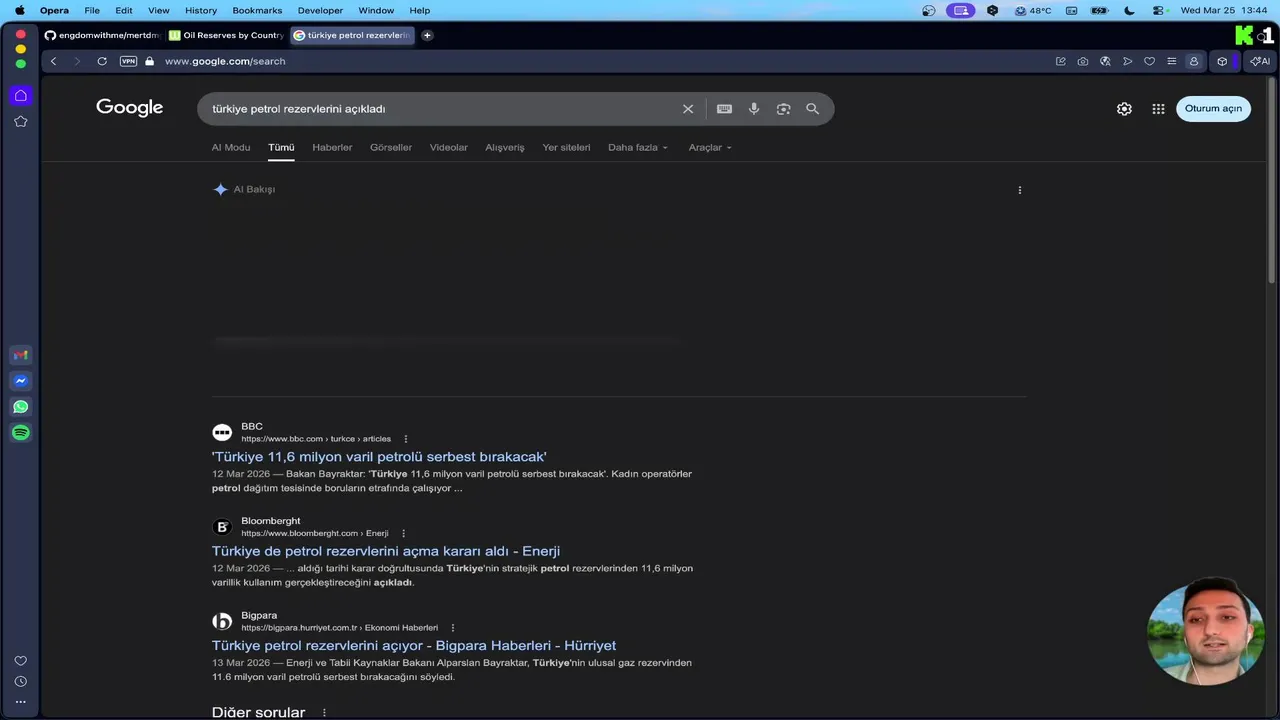Submit search with magnifier icon
Screen dimensions: 1280x720
[x=812, y=109]
